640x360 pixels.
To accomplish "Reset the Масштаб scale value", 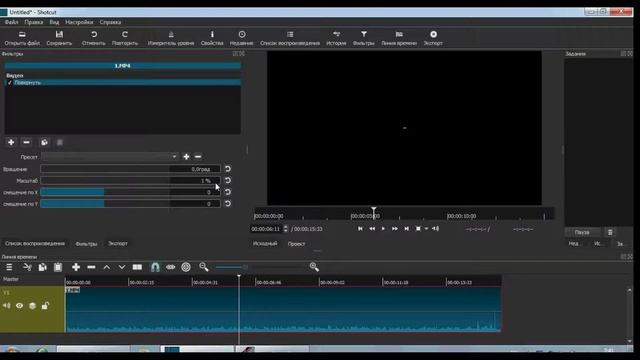I will tap(228, 180).
